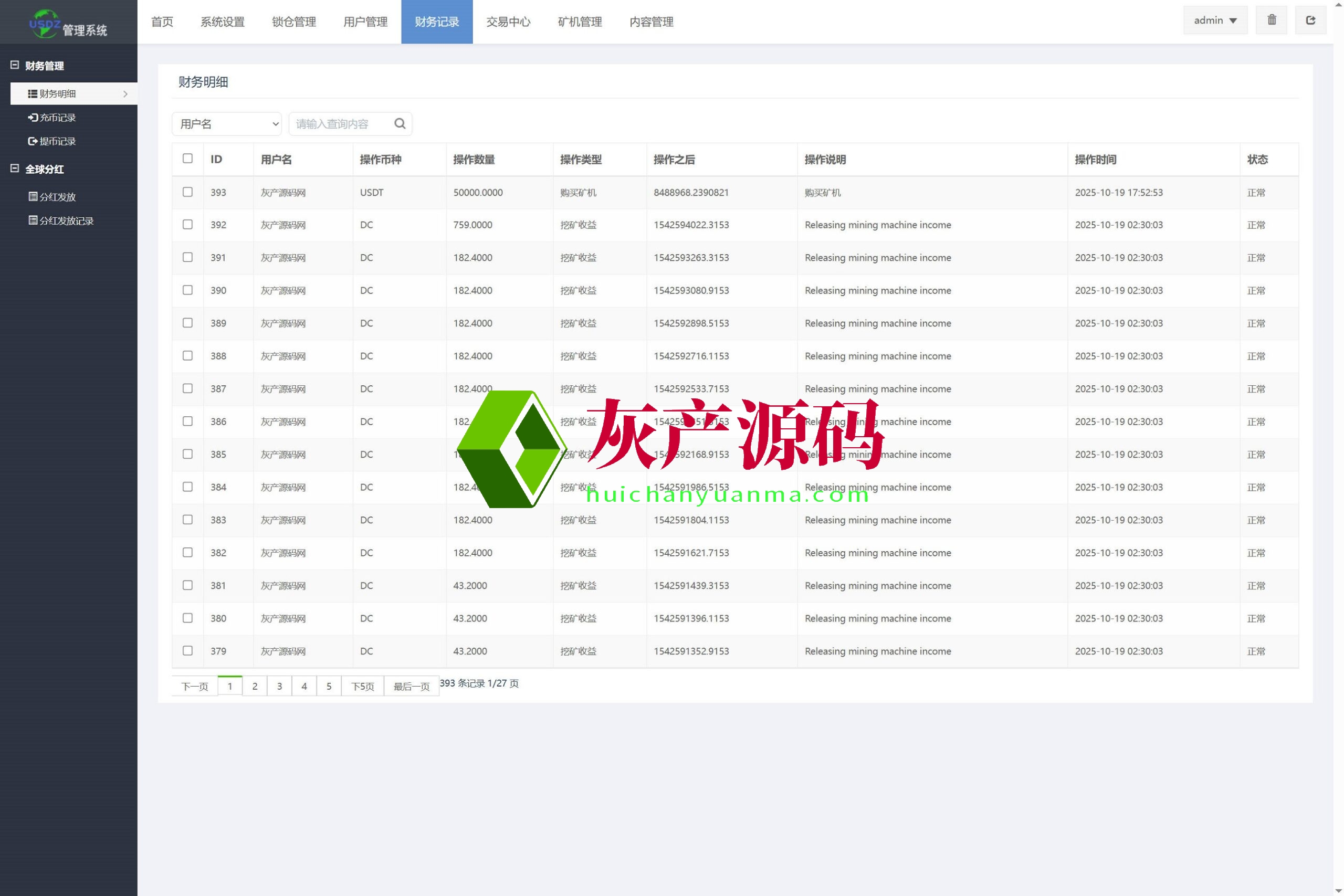Check the checkbox for record ID 393
This screenshot has width=1344, height=896.
point(187,192)
